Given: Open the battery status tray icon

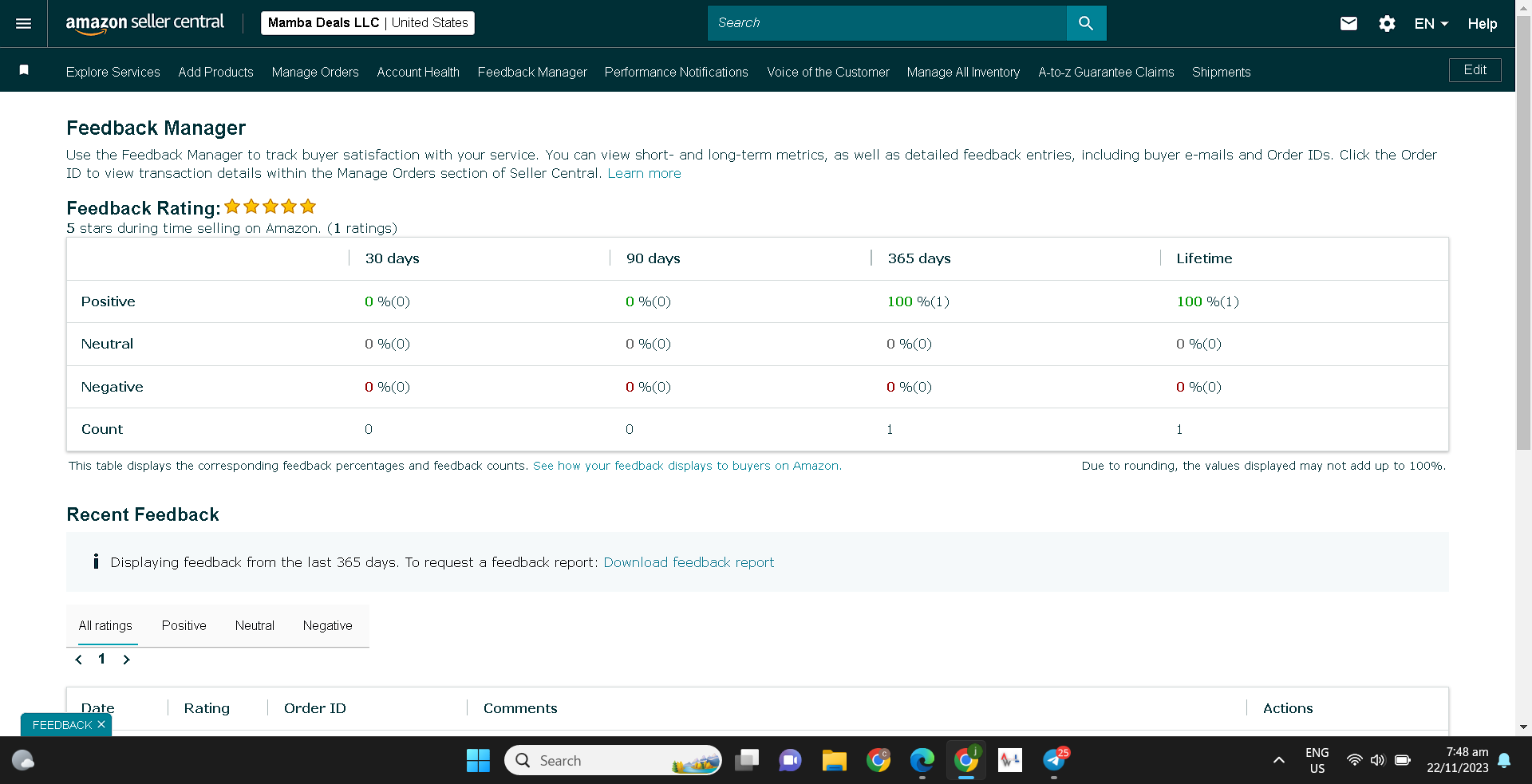Looking at the screenshot, I should tap(1402, 760).
